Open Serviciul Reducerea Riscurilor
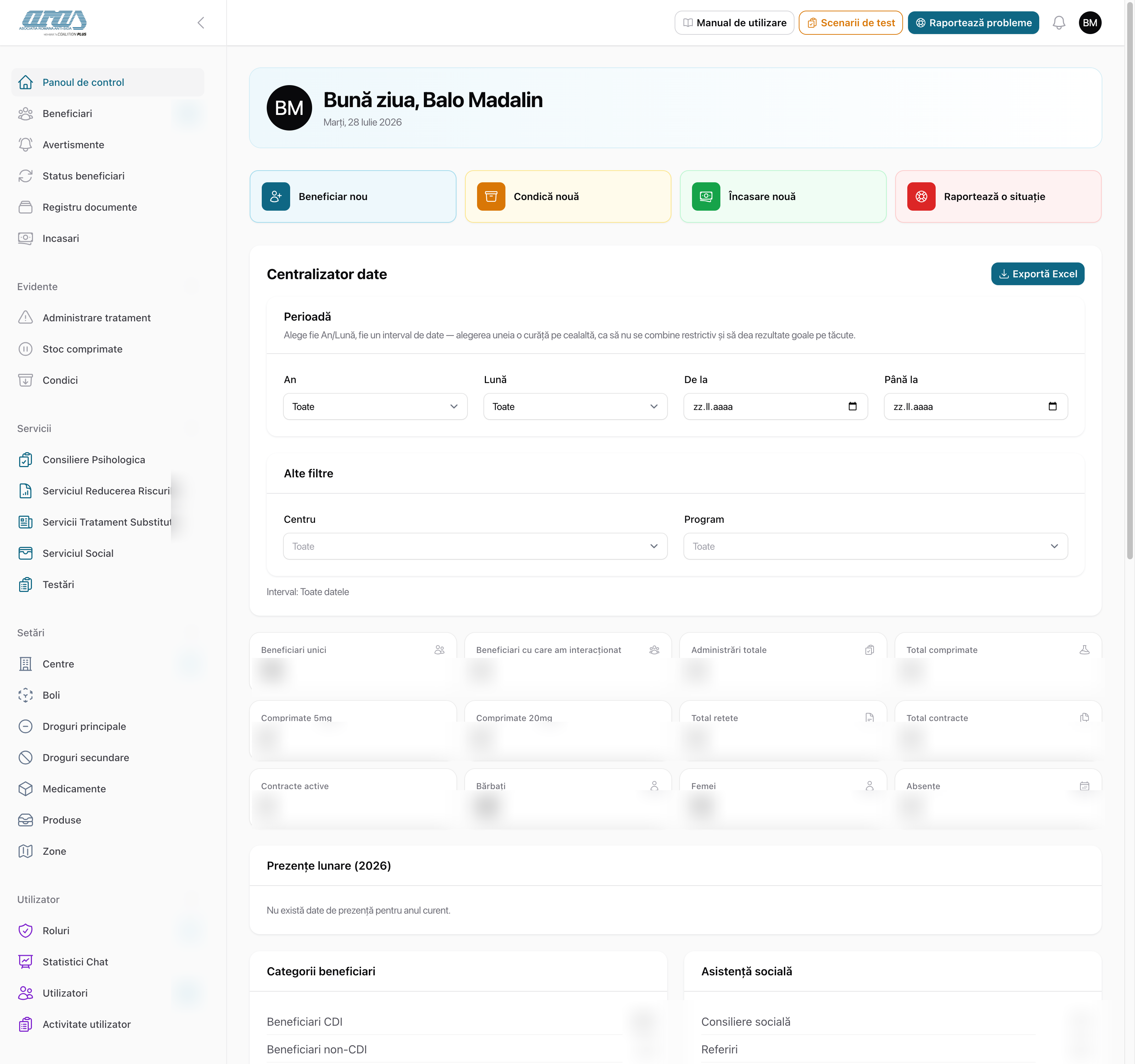Image resolution: width=1135 pixels, height=1064 pixels. (x=107, y=491)
